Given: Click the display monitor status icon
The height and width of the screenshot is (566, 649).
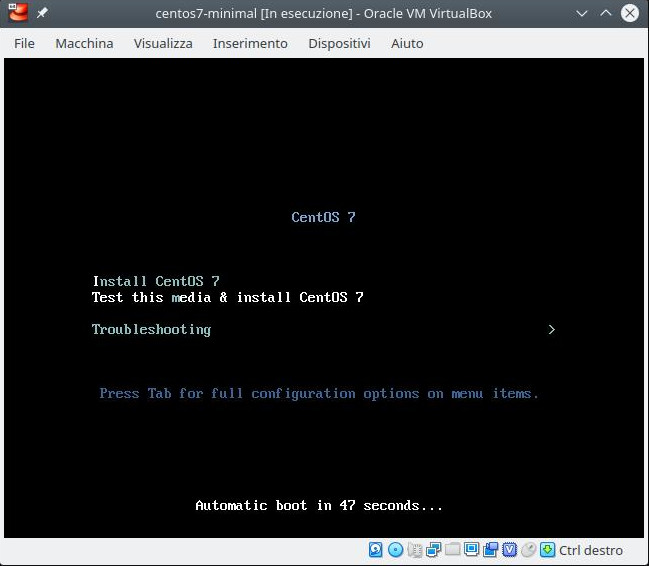Looking at the screenshot, I should pyautogui.click(x=471, y=550).
